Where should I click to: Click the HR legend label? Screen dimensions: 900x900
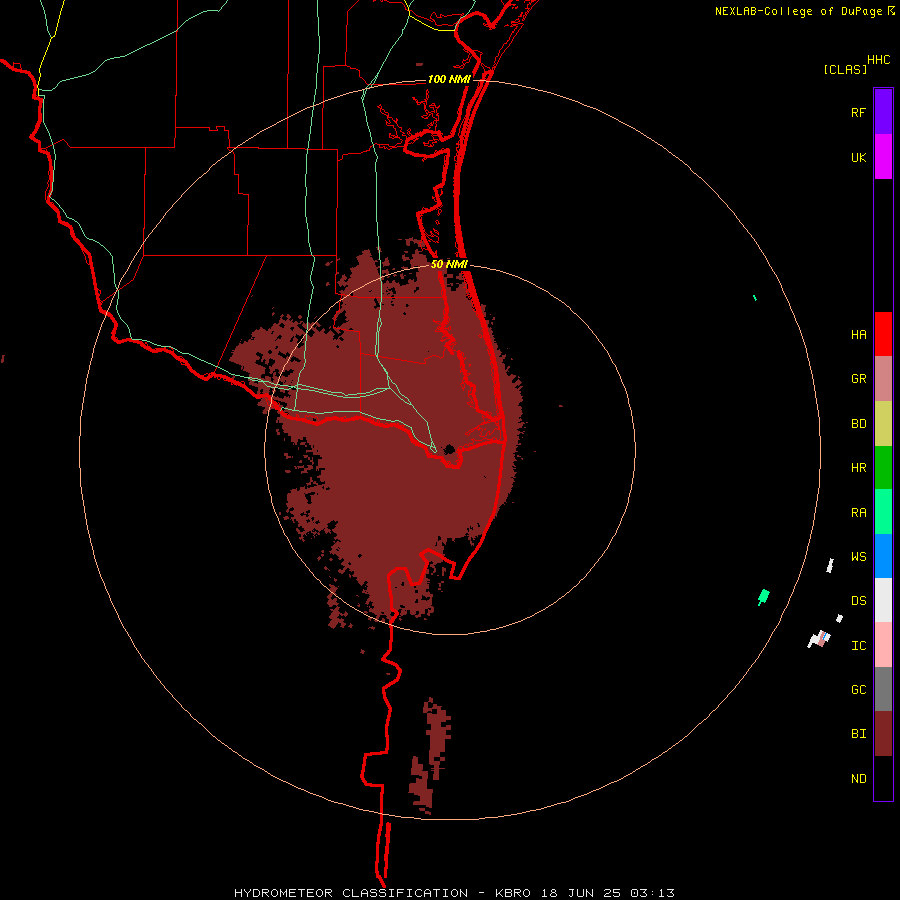[x=858, y=468]
